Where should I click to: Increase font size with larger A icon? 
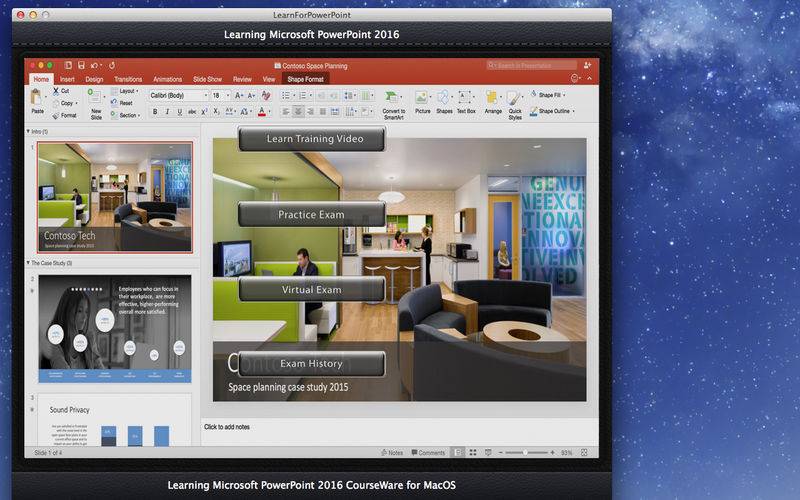point(239,95)
